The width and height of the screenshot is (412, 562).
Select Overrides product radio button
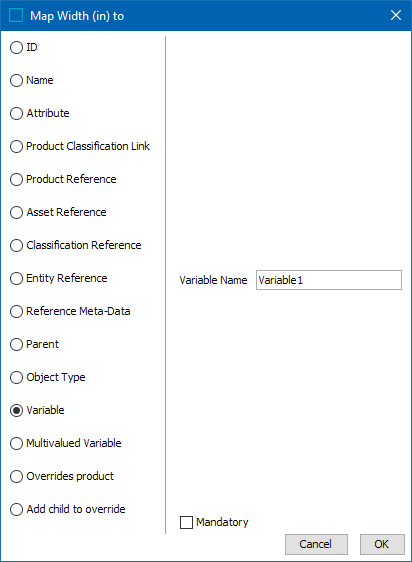[16, 476]
